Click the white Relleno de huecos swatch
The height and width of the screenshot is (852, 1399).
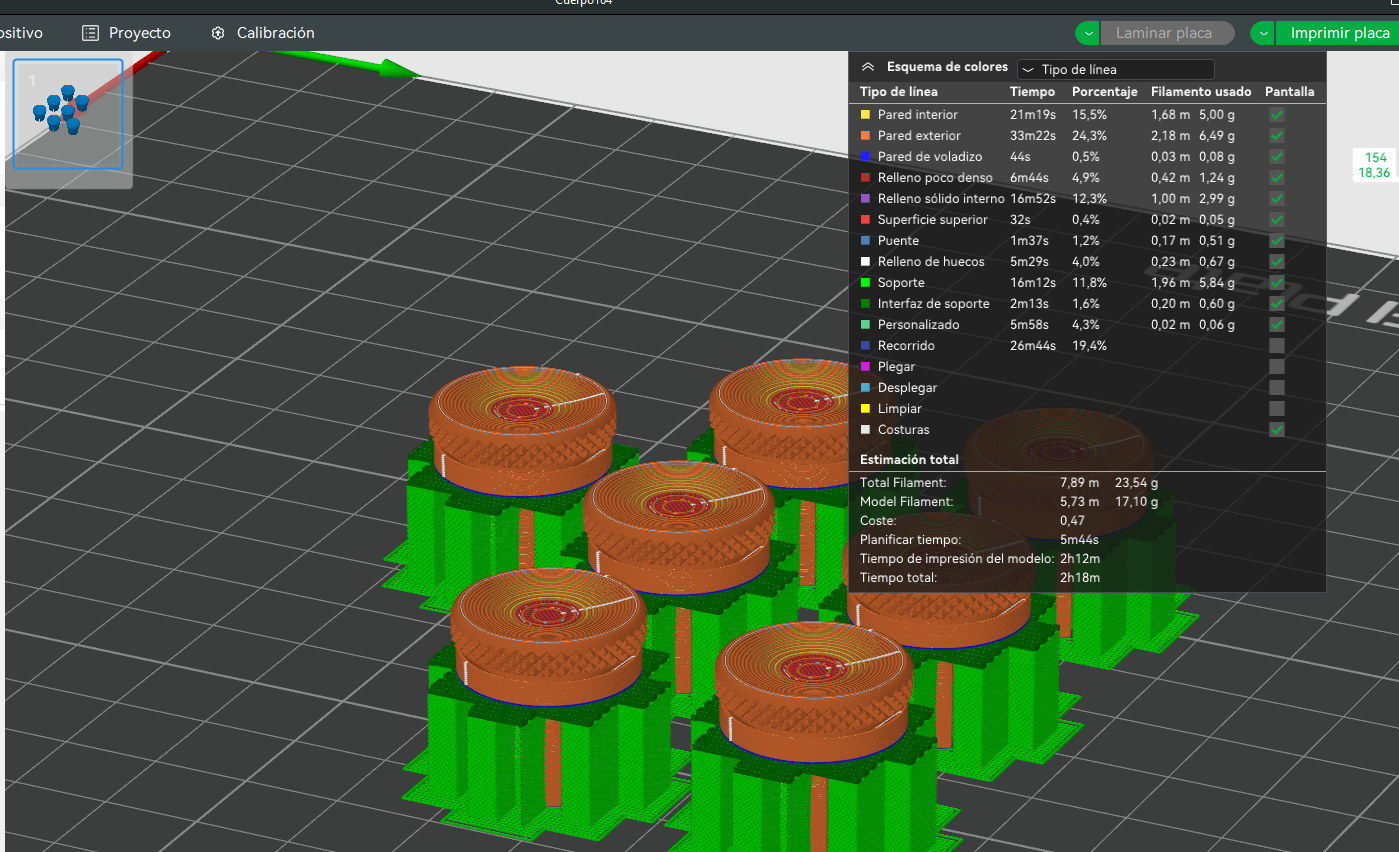(x=865, y=262)
